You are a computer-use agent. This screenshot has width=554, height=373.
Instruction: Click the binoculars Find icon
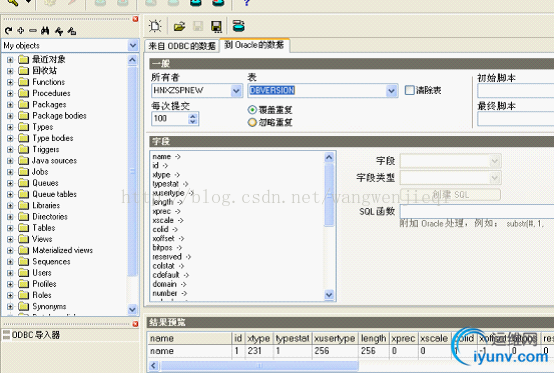pyautogui.click(x=45, y=31)
